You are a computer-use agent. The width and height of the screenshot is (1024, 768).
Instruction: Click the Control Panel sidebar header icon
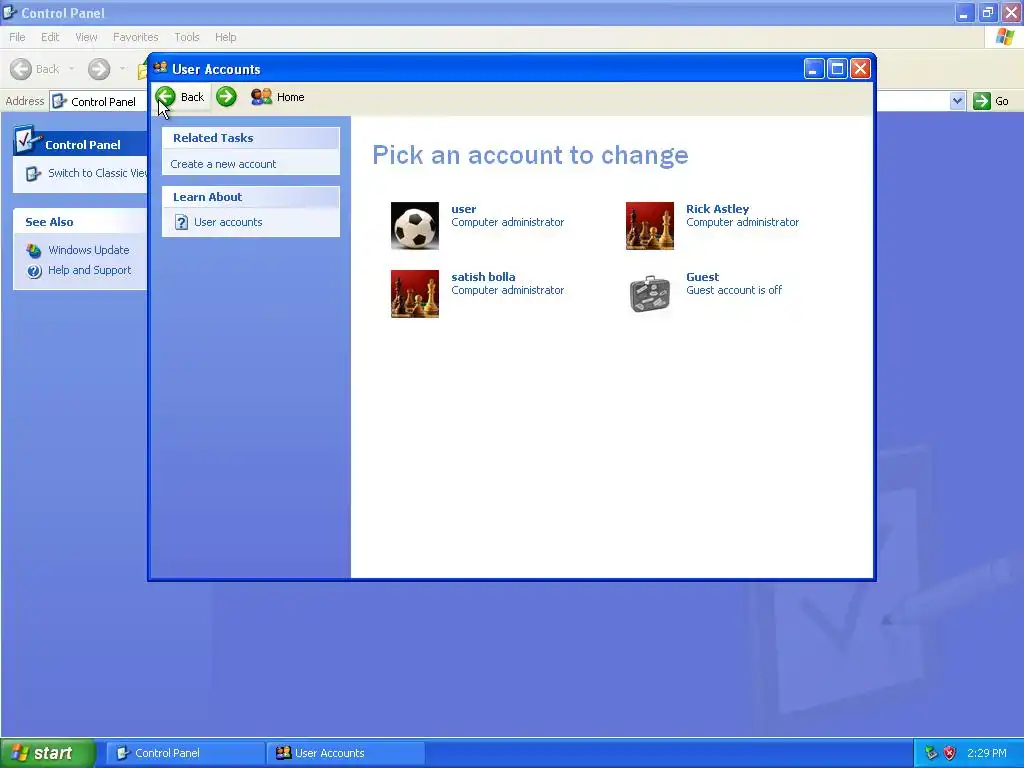[x=27, y=139]
